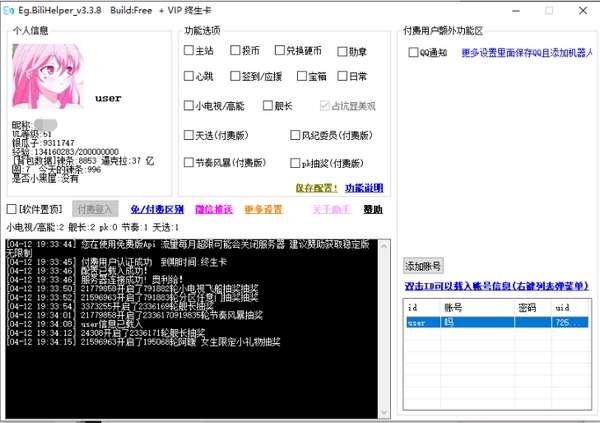Click the uid column header
The width and height of the screenshot is (600, 423).
click(x=570, y=307)
